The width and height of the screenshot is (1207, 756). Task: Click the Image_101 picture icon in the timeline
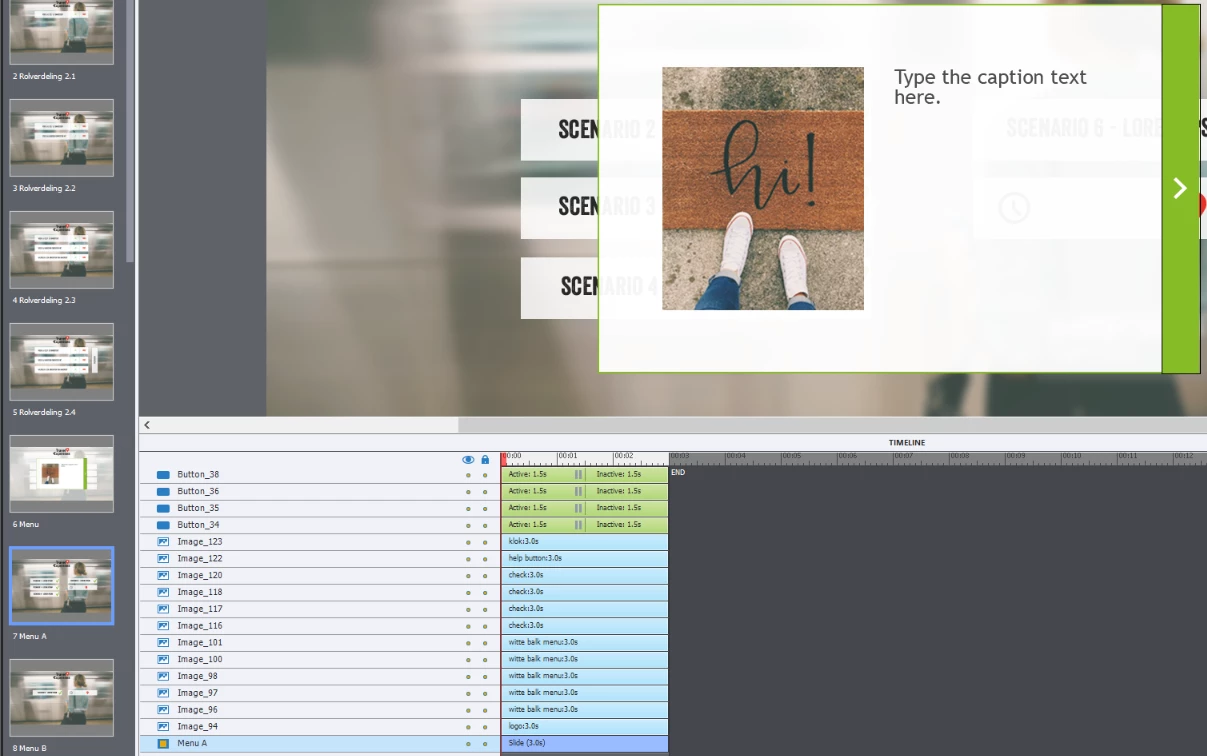pyautogui.click(x=163, y=643)
